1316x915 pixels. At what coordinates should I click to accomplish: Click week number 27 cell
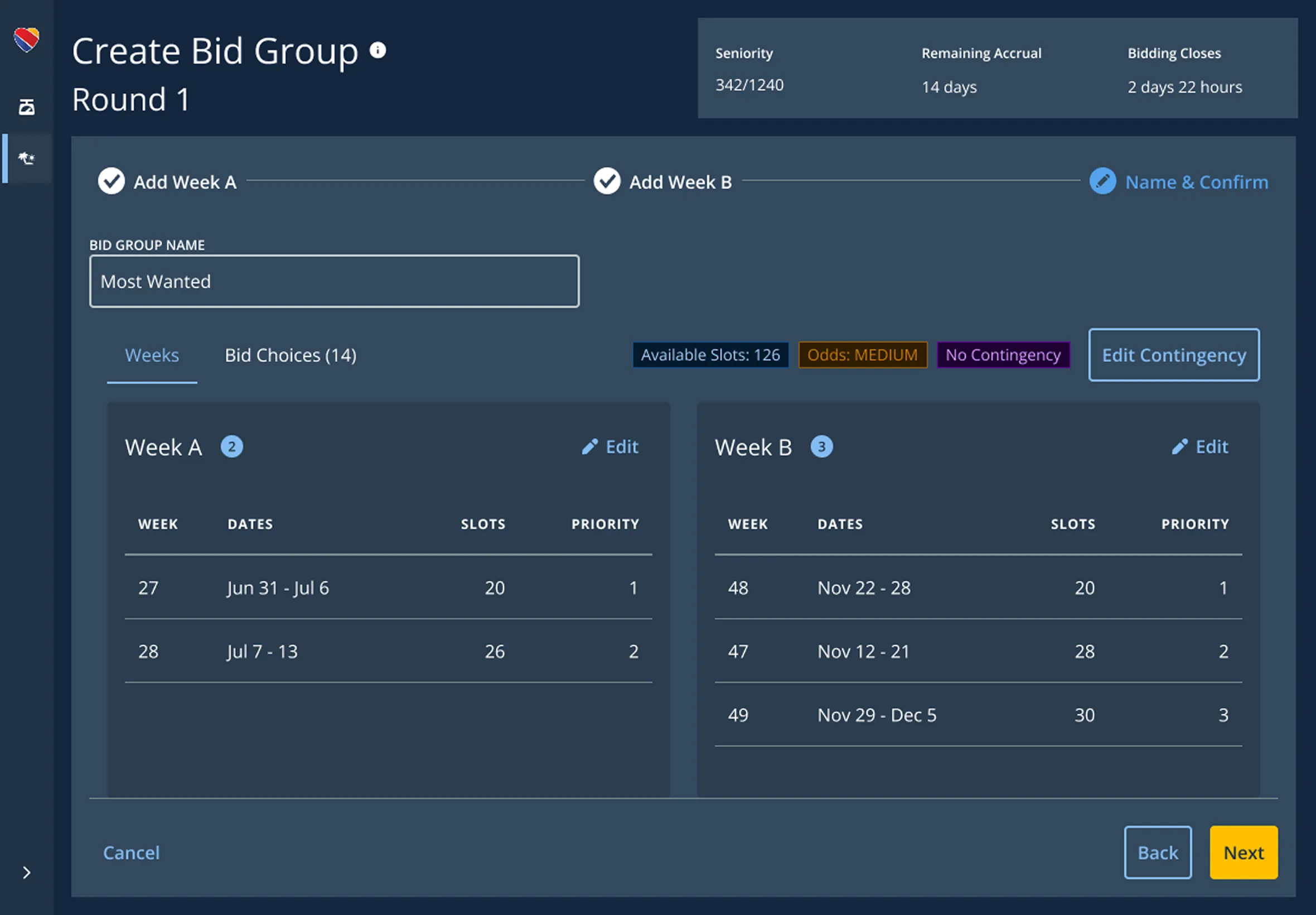[148, 587]
